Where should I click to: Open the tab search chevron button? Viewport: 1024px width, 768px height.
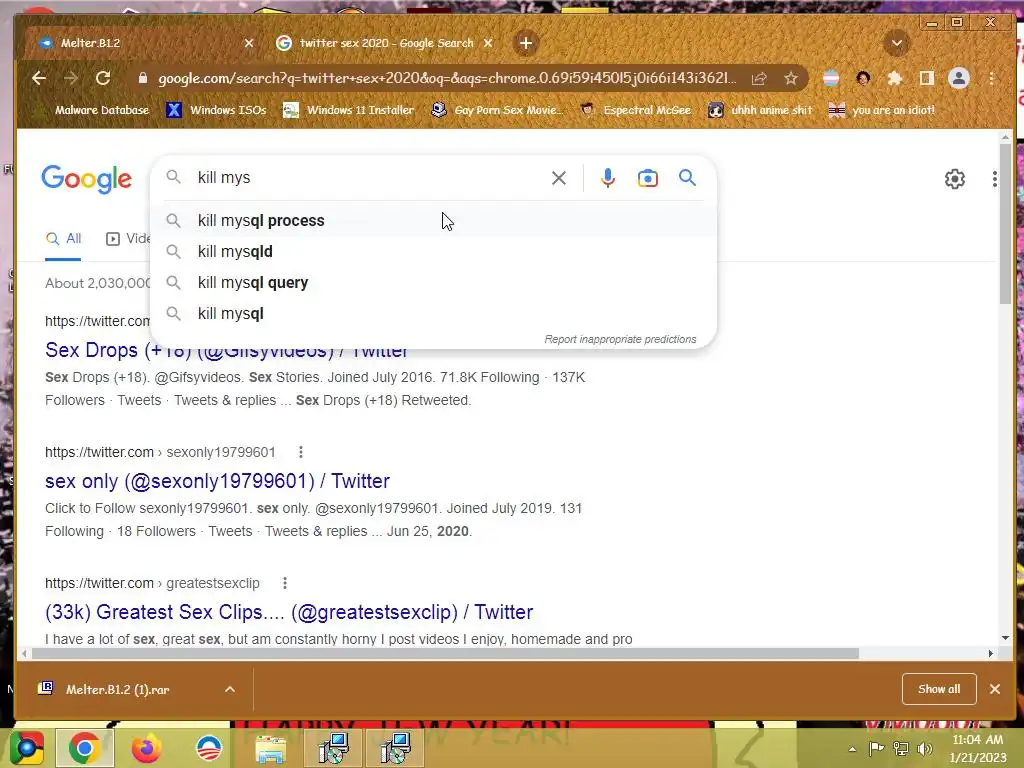pos(897,43)
